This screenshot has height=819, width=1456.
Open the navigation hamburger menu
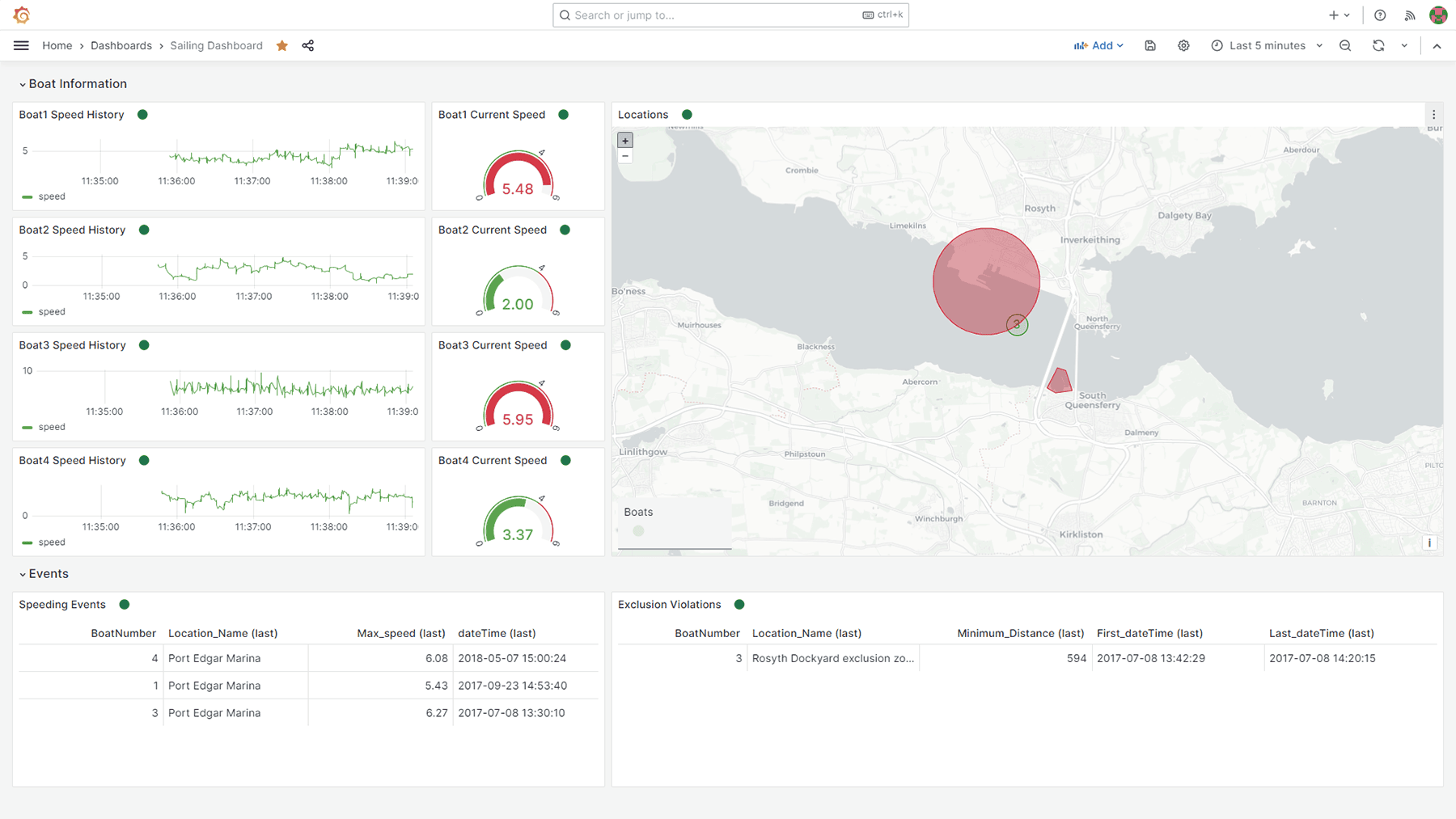(x=21, y=45)
